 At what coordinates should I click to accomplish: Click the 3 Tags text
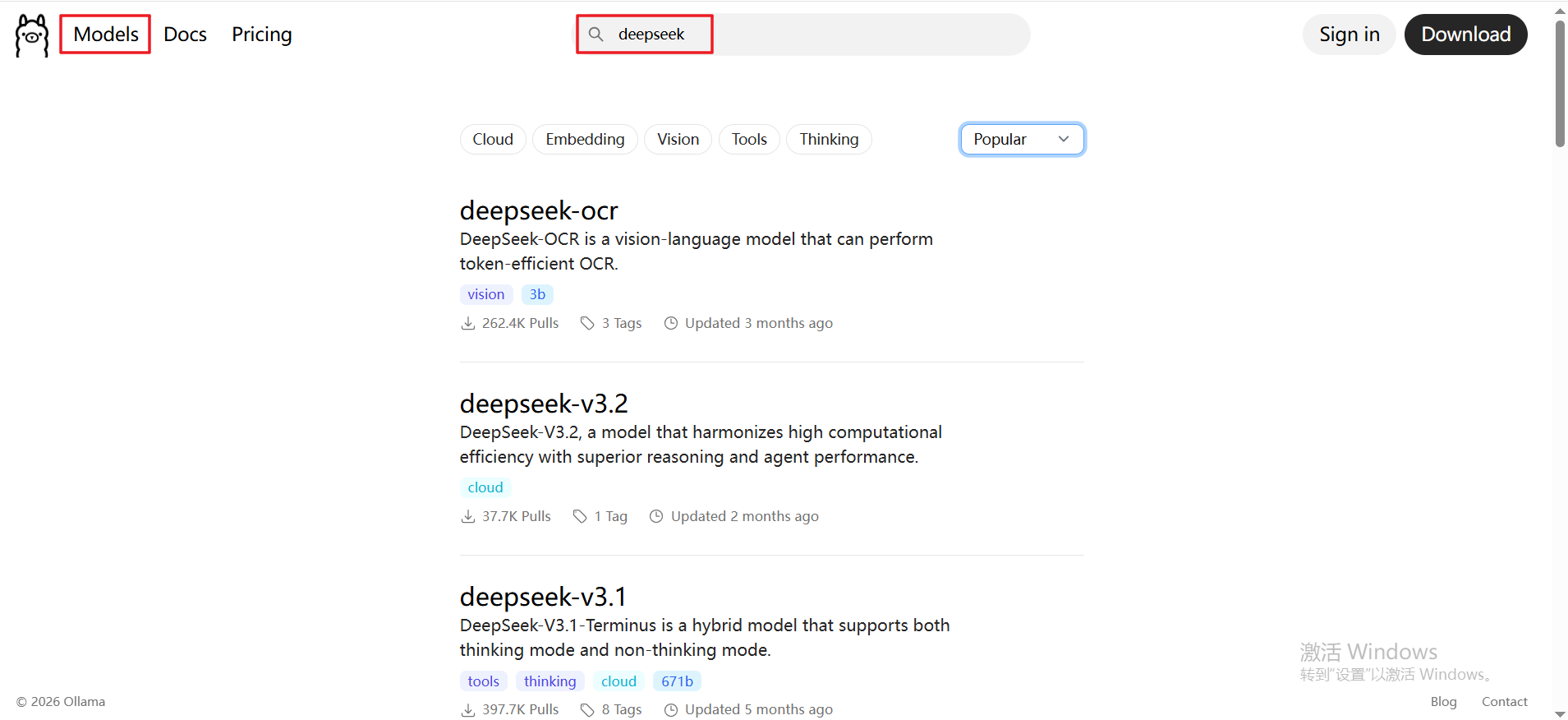click(x=622, y=323)
